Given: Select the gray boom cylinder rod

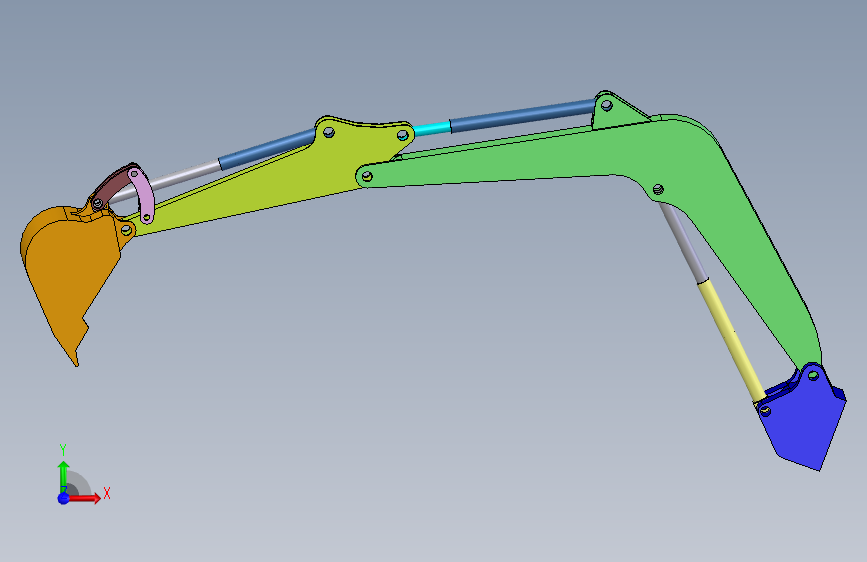Looking at the screenshot, I should (x=683, y=242).
